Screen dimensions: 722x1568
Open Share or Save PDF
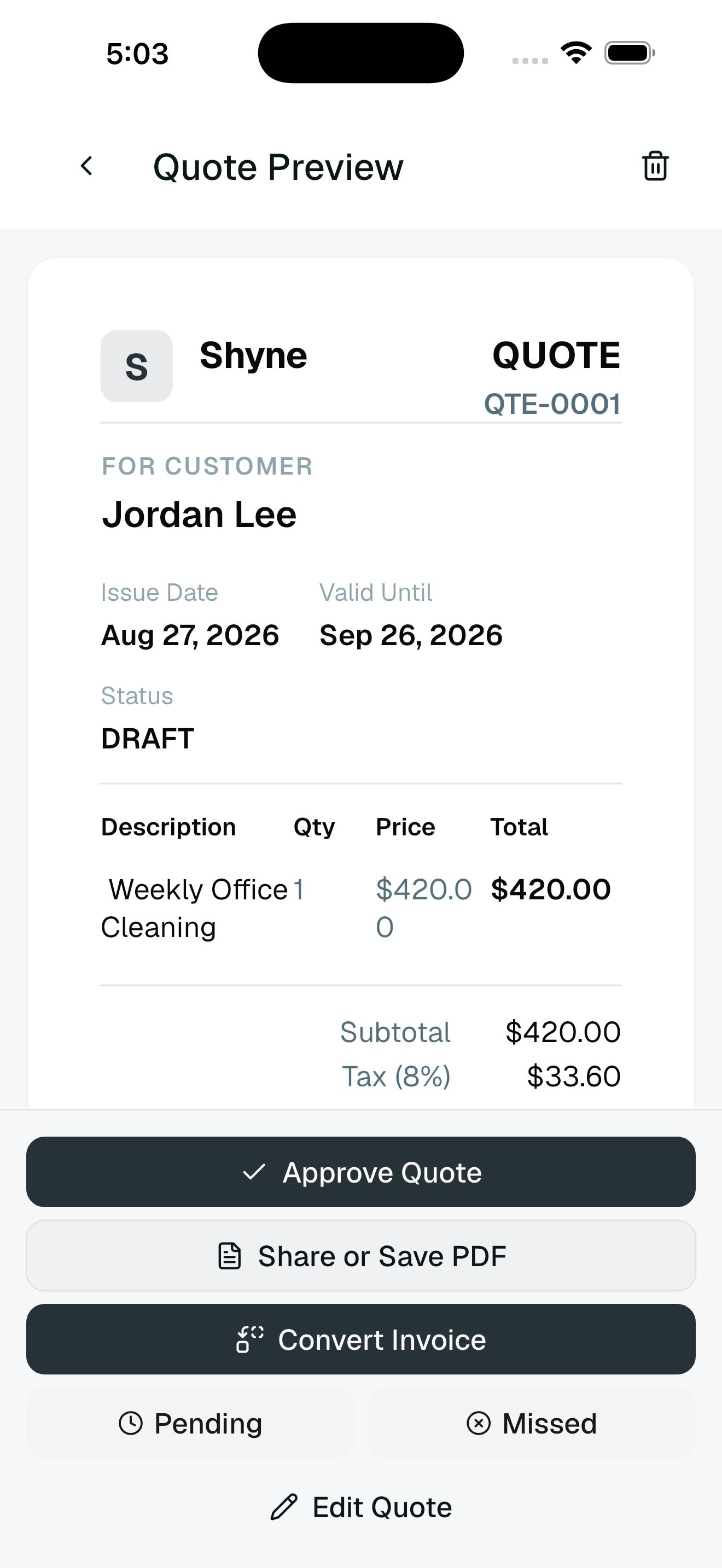point(361,1256)
